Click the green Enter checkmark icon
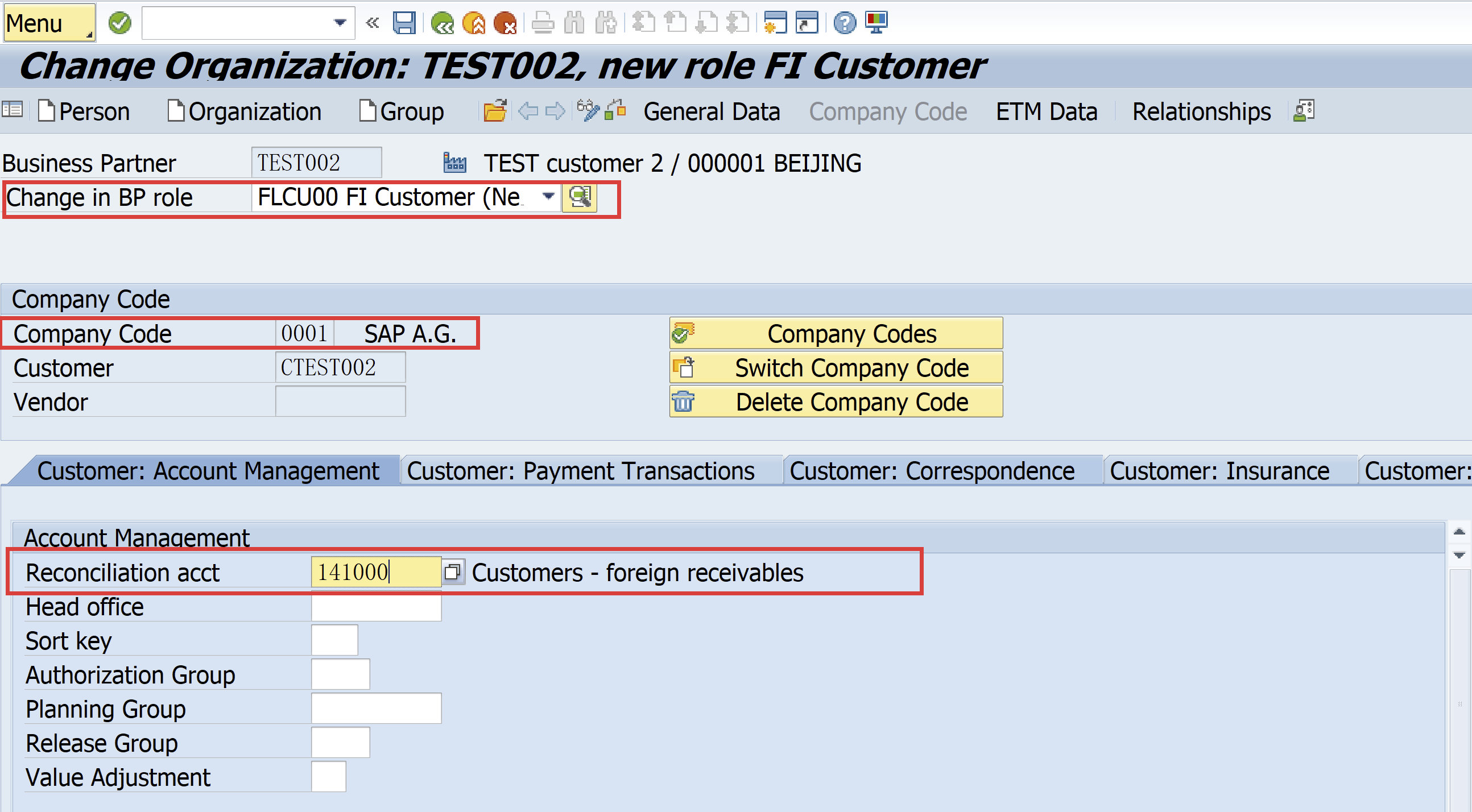Screen dimensions: 1472x812 point(119,23)
